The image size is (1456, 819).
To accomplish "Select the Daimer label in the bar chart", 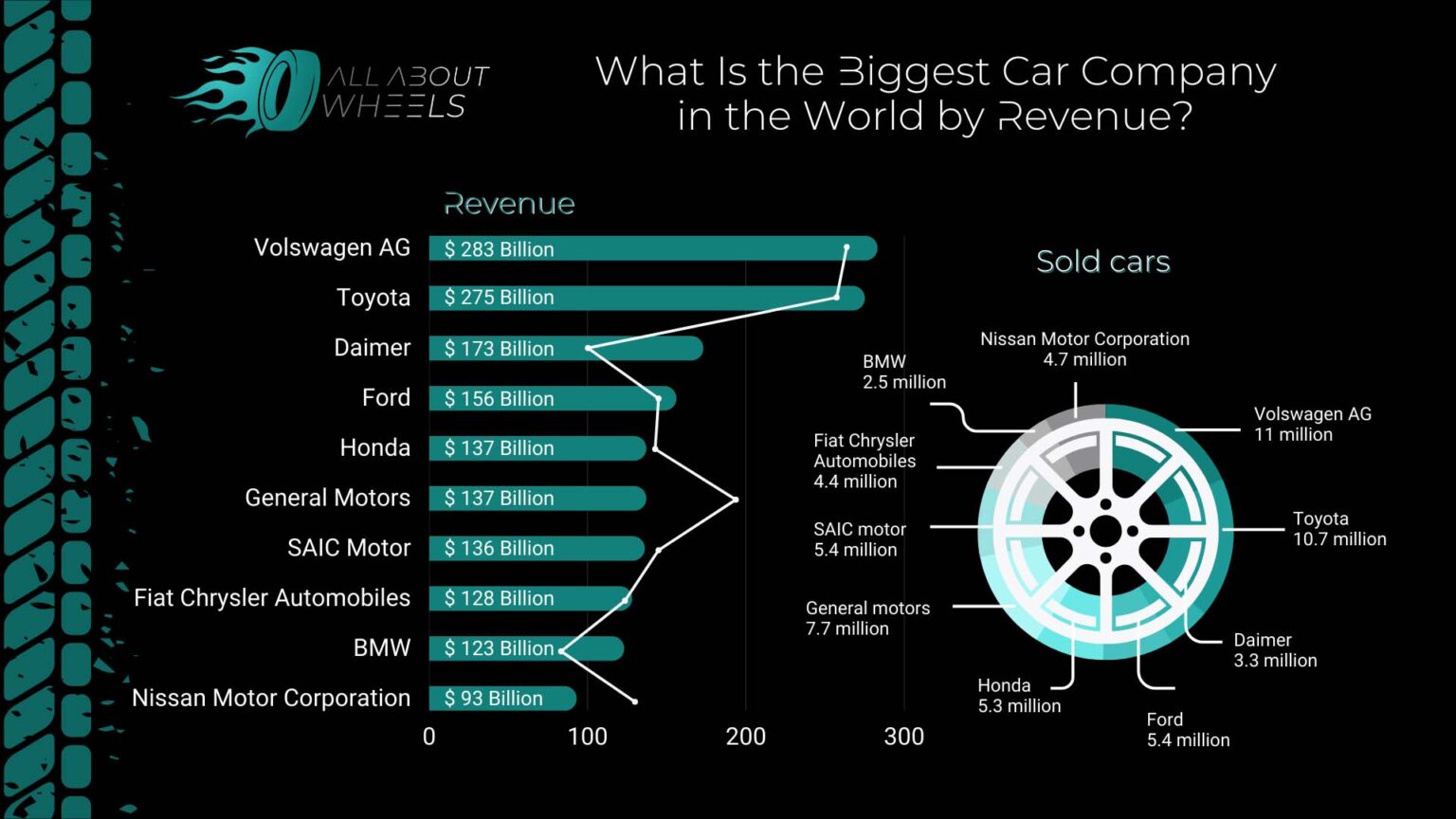I will click(x=372, y=348).
